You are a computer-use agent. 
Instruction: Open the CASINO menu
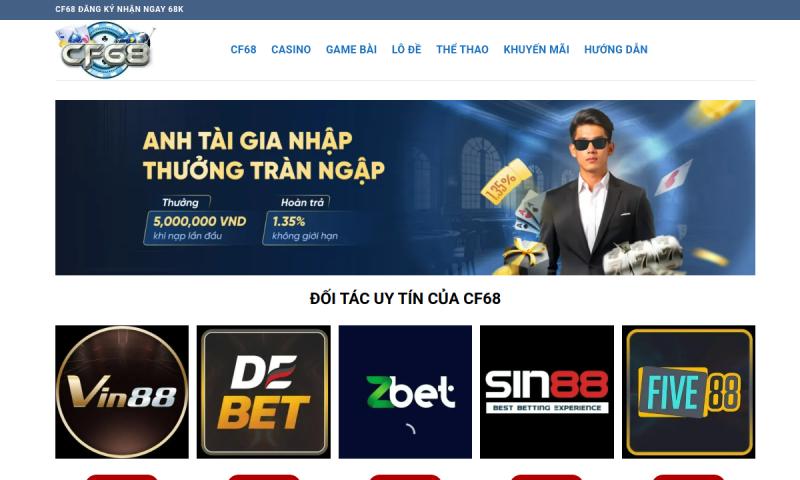click(291, 49)
